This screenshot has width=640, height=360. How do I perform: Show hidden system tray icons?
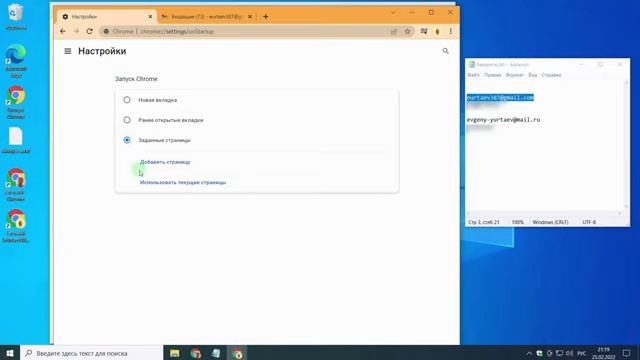(x=529, y=353)
